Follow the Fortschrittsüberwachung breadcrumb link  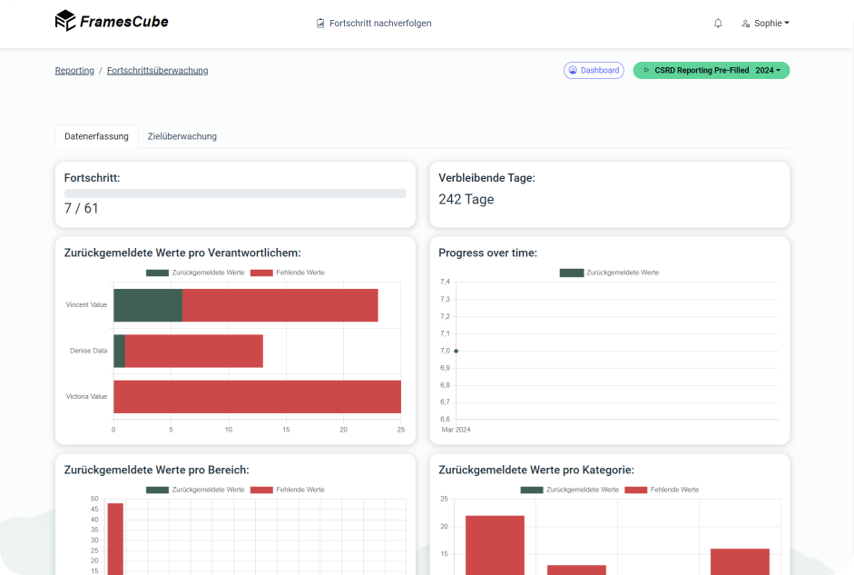pos(157,71)
